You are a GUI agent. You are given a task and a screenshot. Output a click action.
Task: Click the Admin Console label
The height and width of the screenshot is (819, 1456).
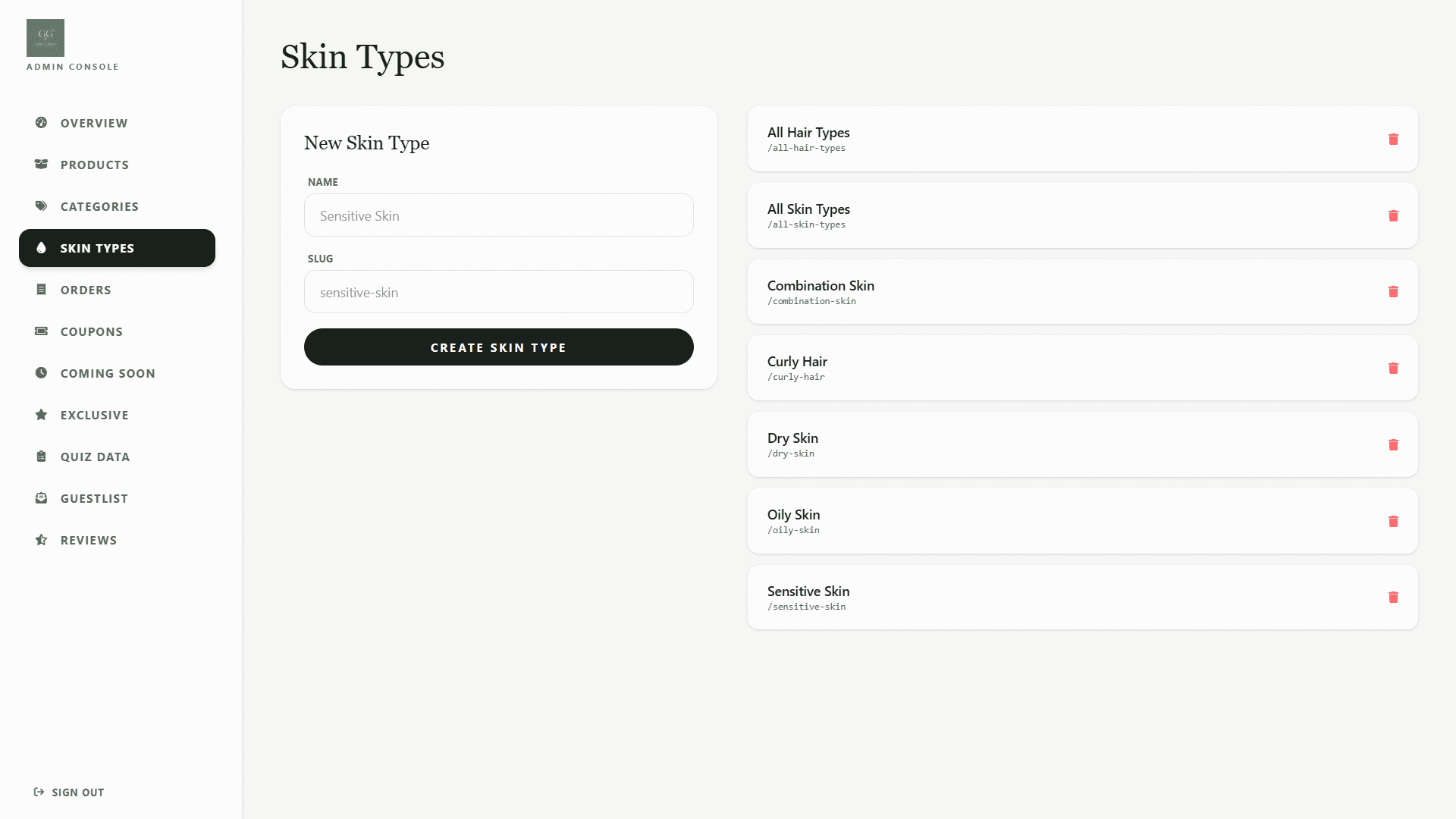[x=73, y=67]
